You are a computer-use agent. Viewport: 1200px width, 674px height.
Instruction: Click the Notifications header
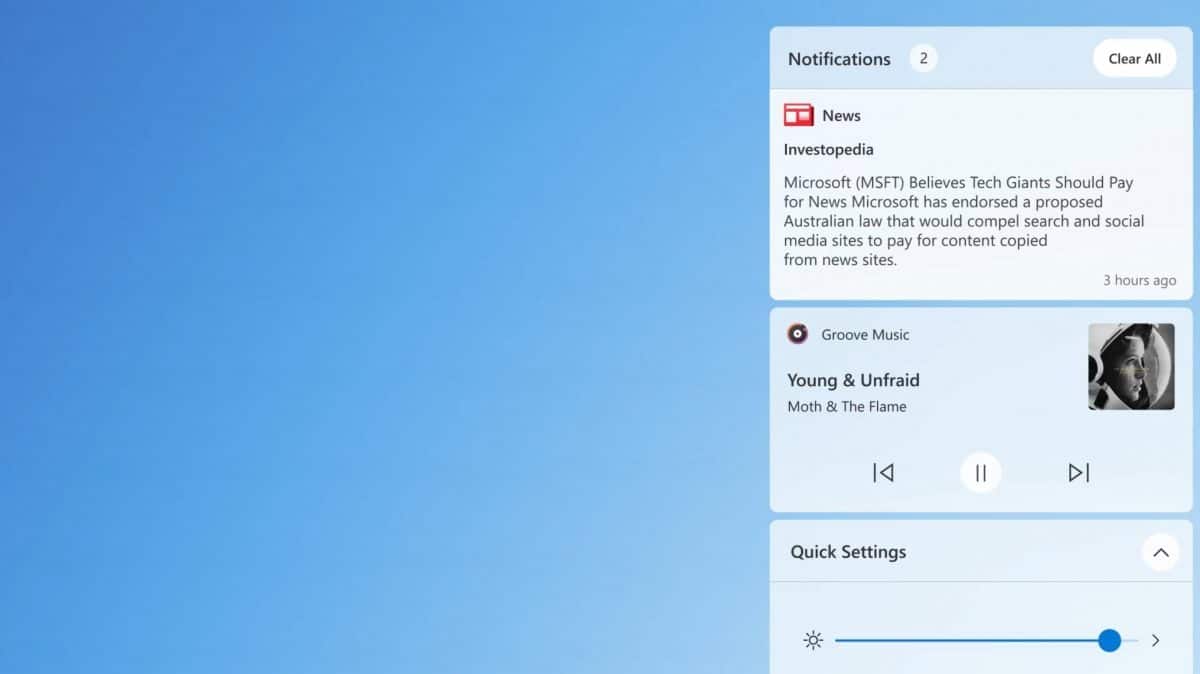(x=839, y=58)
